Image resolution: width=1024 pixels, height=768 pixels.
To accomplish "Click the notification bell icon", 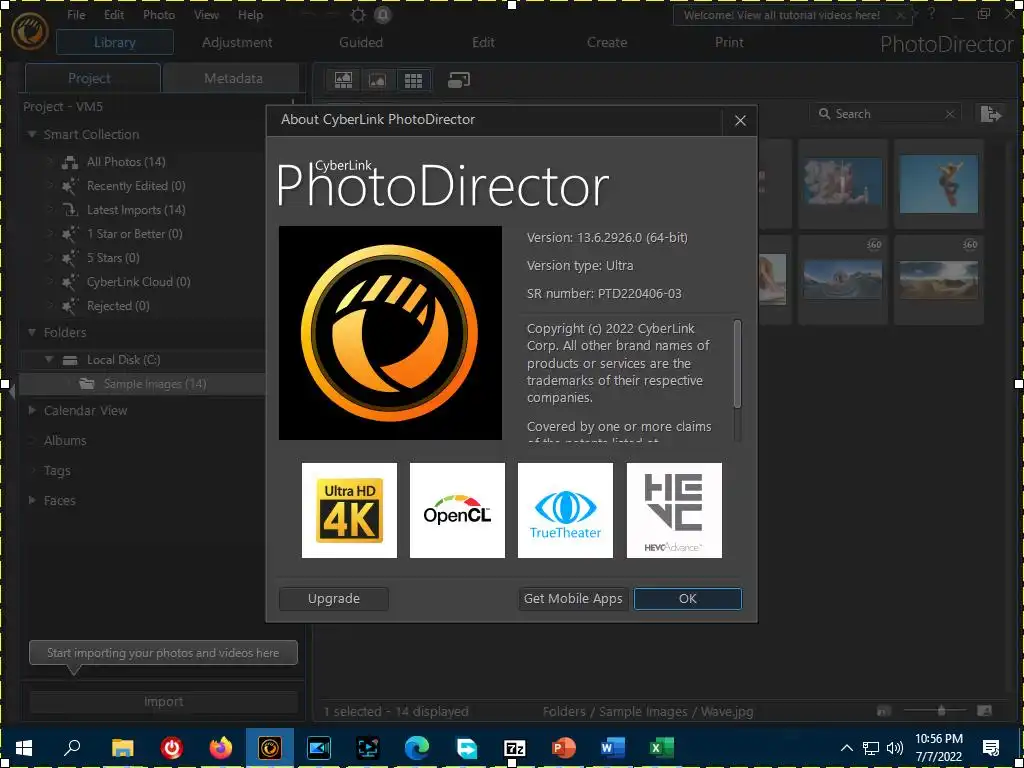I will tap(383, 15).
